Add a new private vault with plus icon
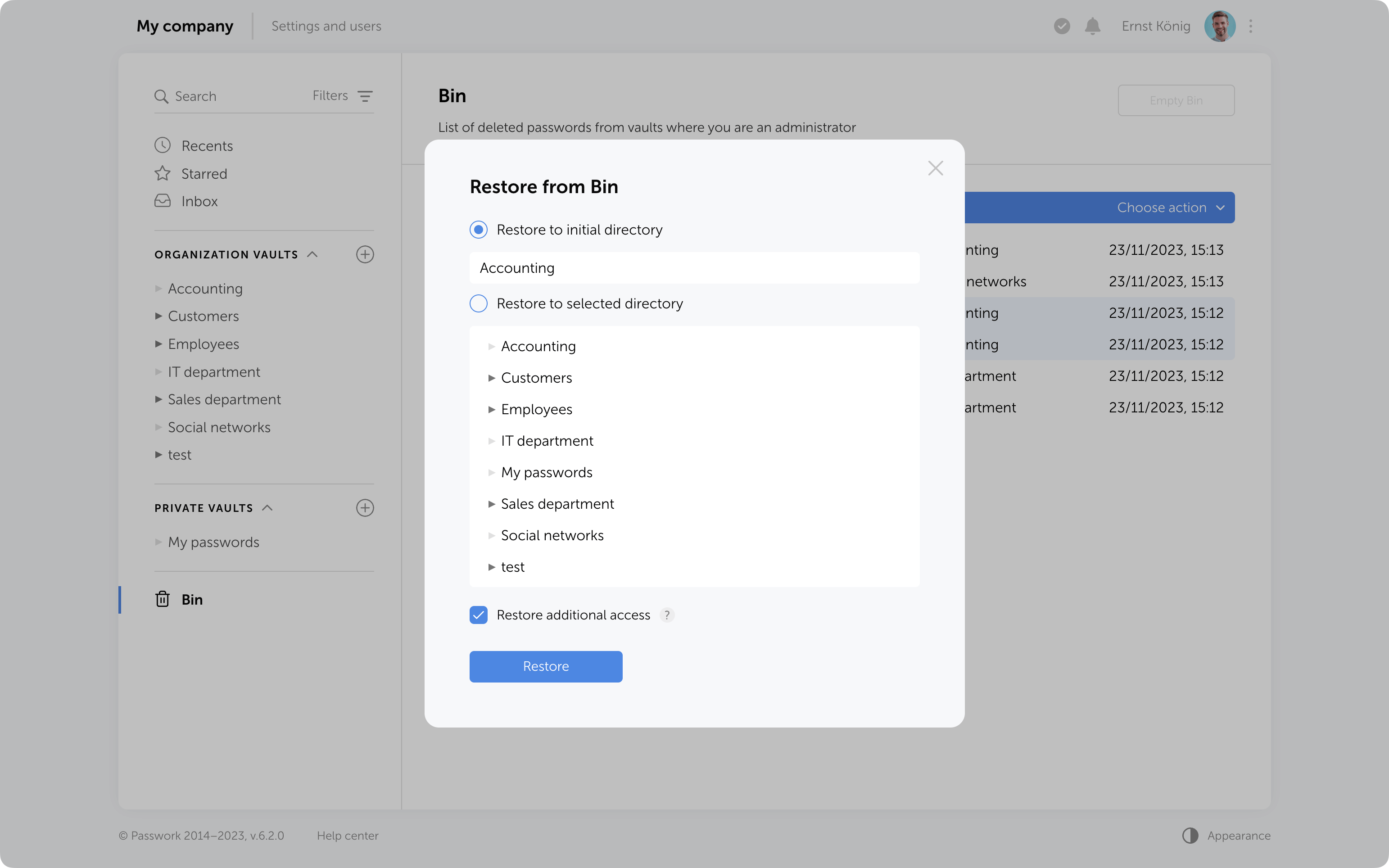The height and width of the screenshot is (868, 1389). click(365, 507)
